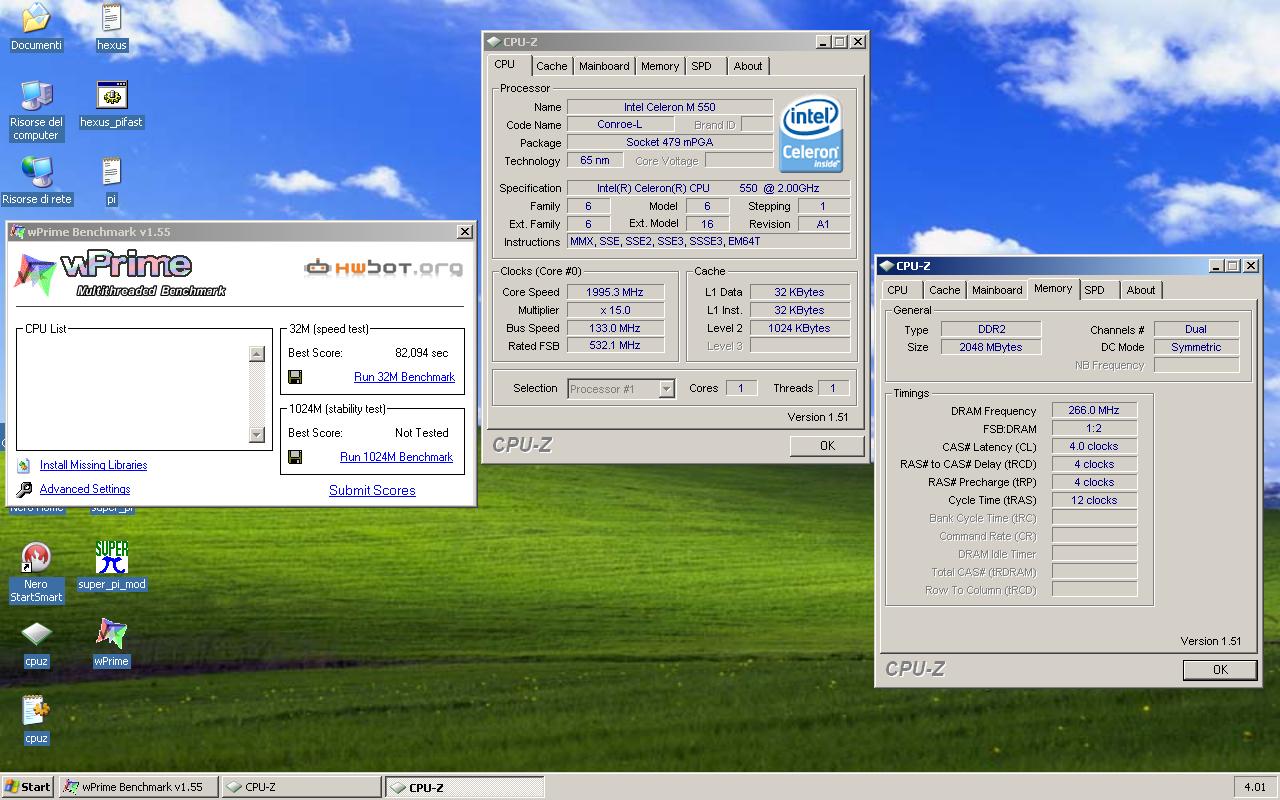This screenshot has height=800, width=1280.
Task: Select About tab in CPU-Z Memory window
Action: 1141,290
